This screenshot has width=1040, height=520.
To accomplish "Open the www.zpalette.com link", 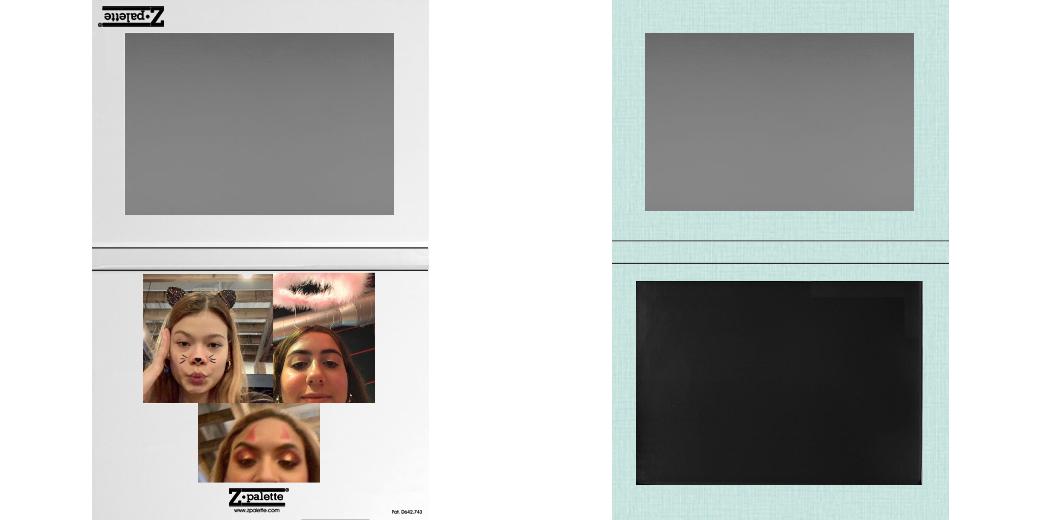I will tap(258, 510).
